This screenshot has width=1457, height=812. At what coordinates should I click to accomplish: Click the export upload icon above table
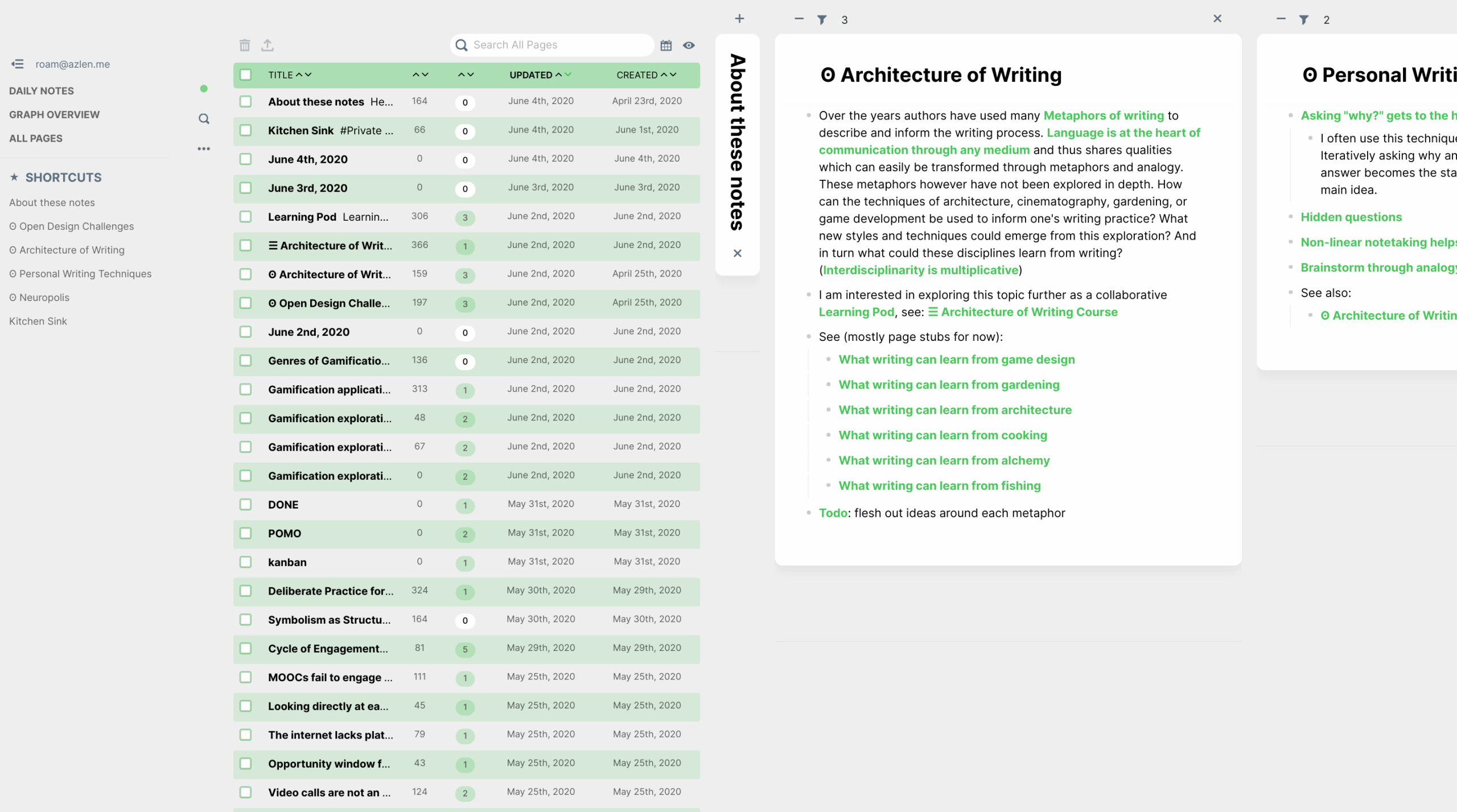point(267,45)
